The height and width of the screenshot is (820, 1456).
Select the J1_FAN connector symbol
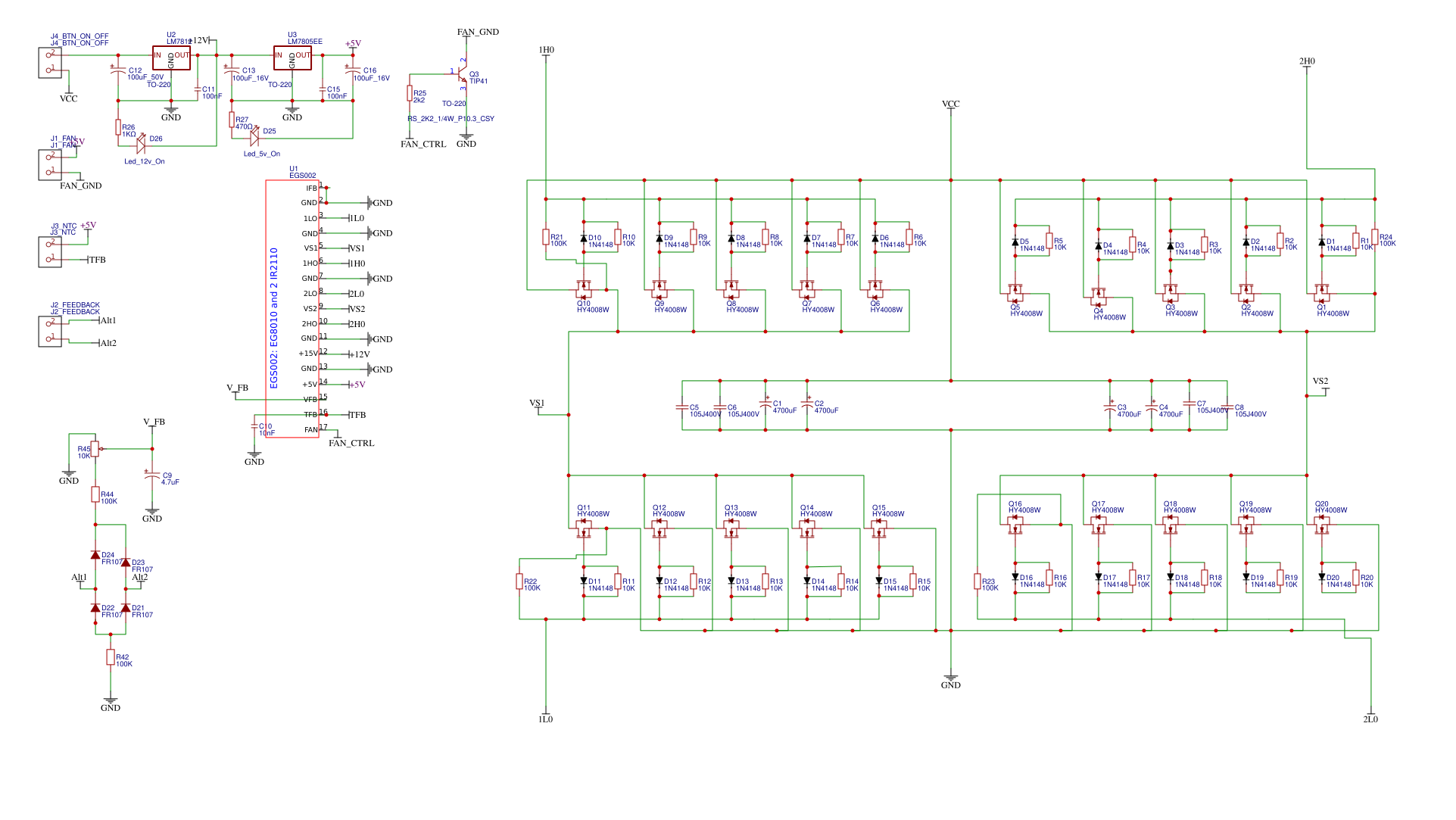[50, 165]
